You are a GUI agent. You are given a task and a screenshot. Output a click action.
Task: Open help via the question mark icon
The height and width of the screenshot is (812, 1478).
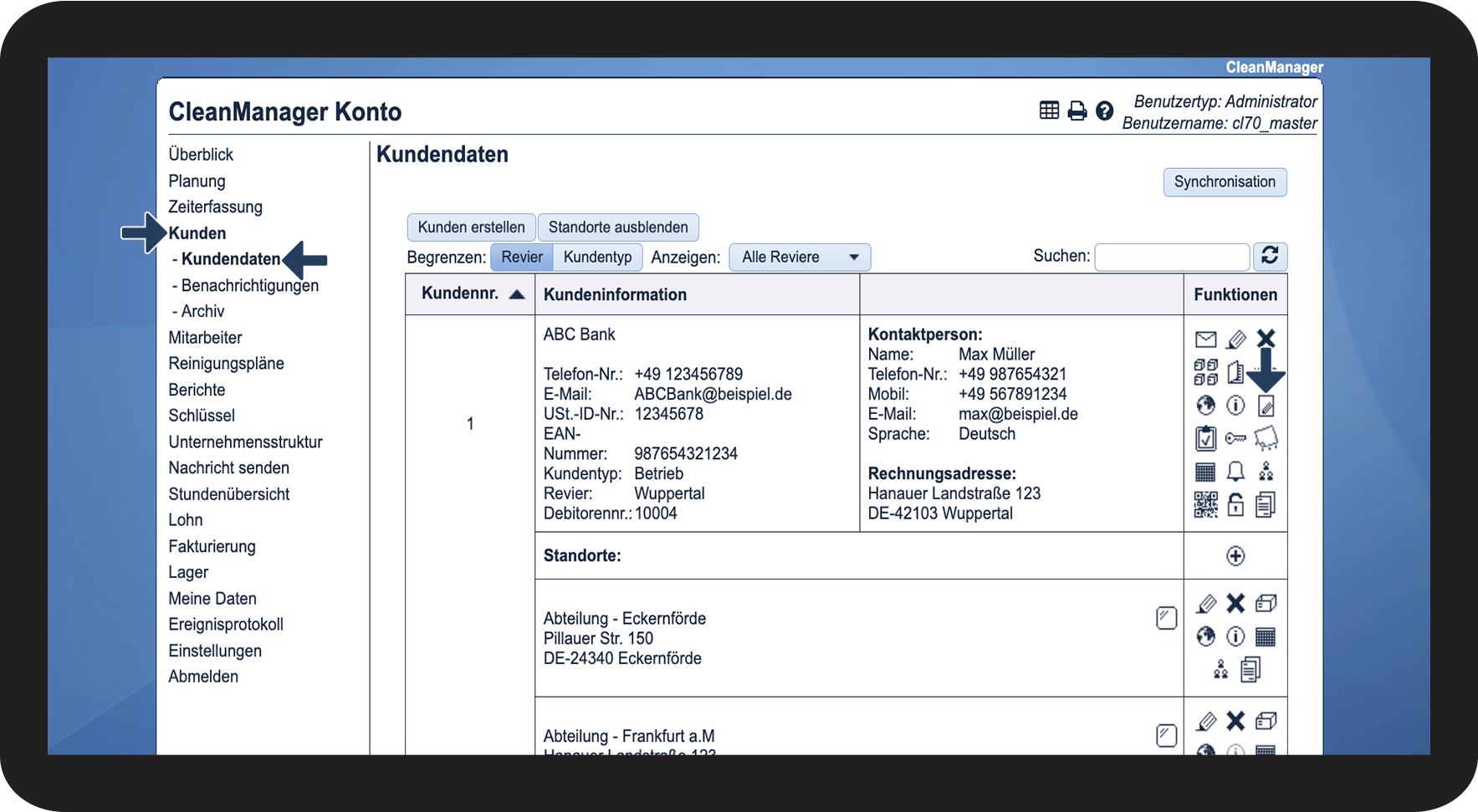(x=1104, y=111)
